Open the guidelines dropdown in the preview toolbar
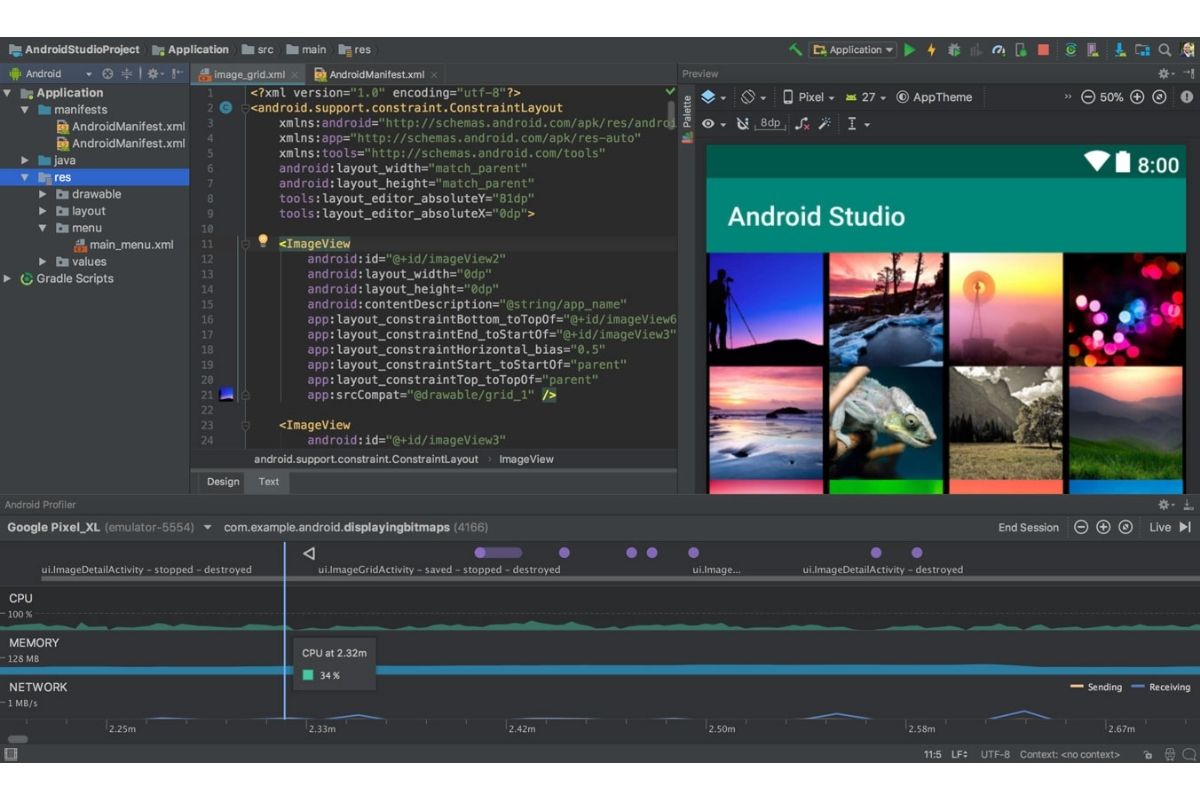The image size is (1200, 800). (858, 124)
